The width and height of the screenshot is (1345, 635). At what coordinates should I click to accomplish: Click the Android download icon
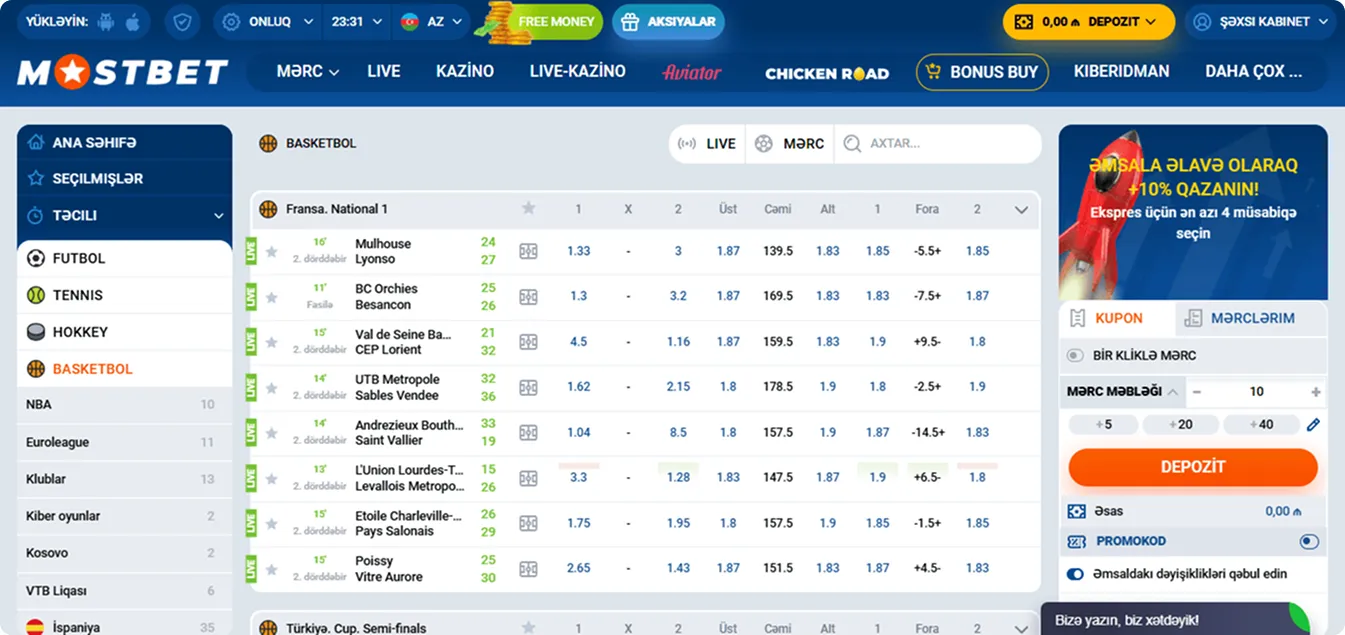click(107, 21)
